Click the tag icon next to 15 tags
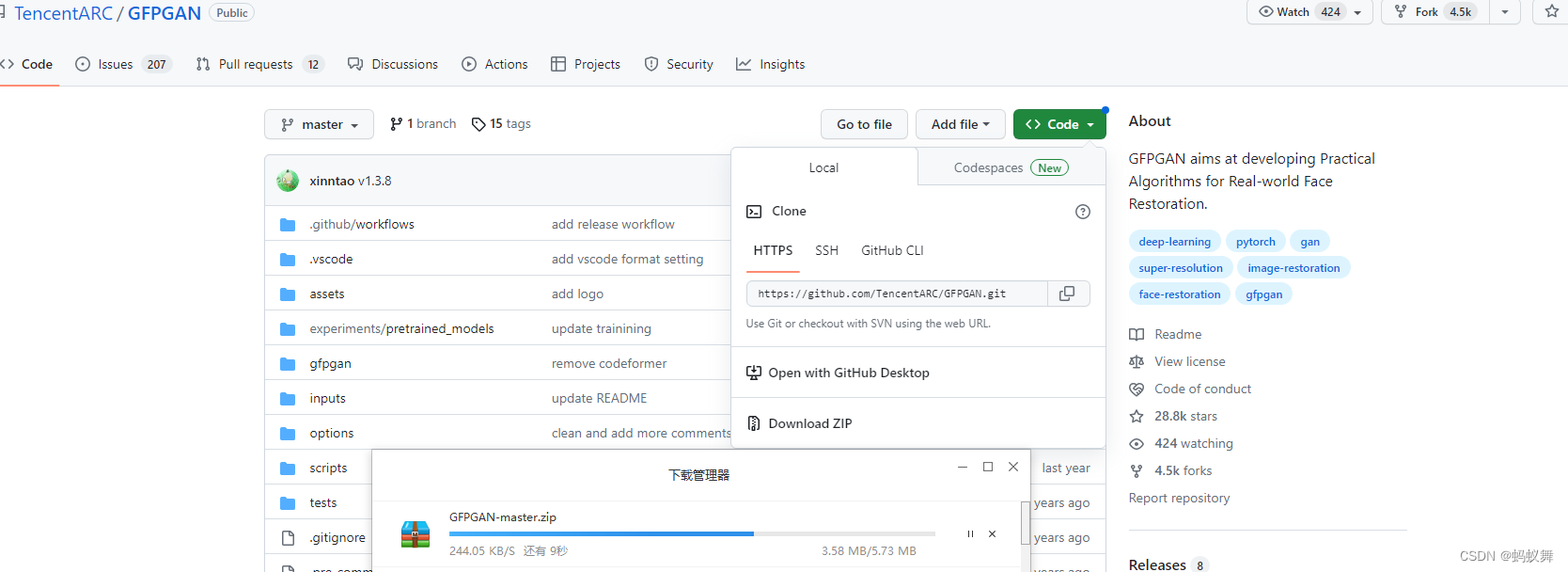The height and width of the screenshot is (572, 1568). [478, 124]
